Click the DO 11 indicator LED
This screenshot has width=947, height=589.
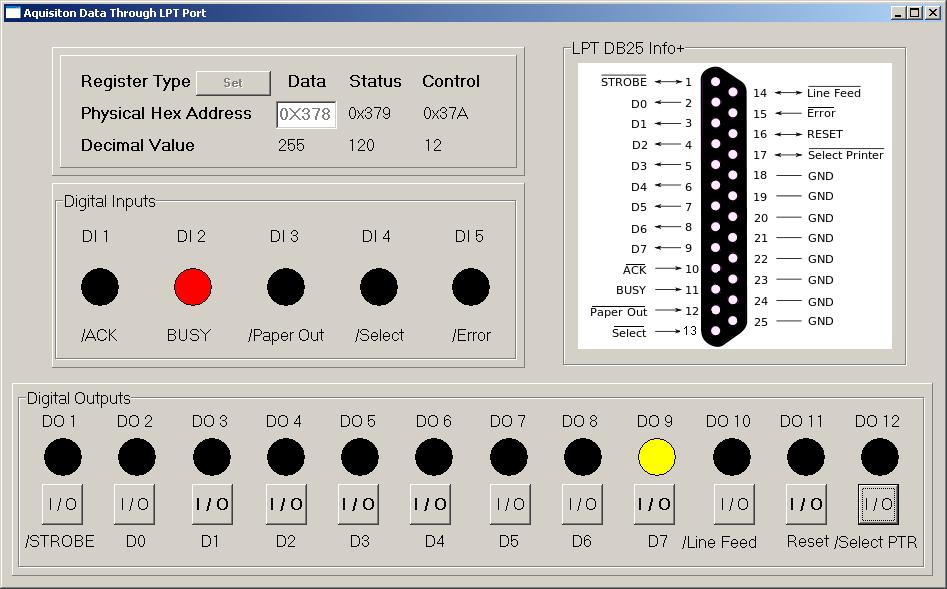click(806, 457)
